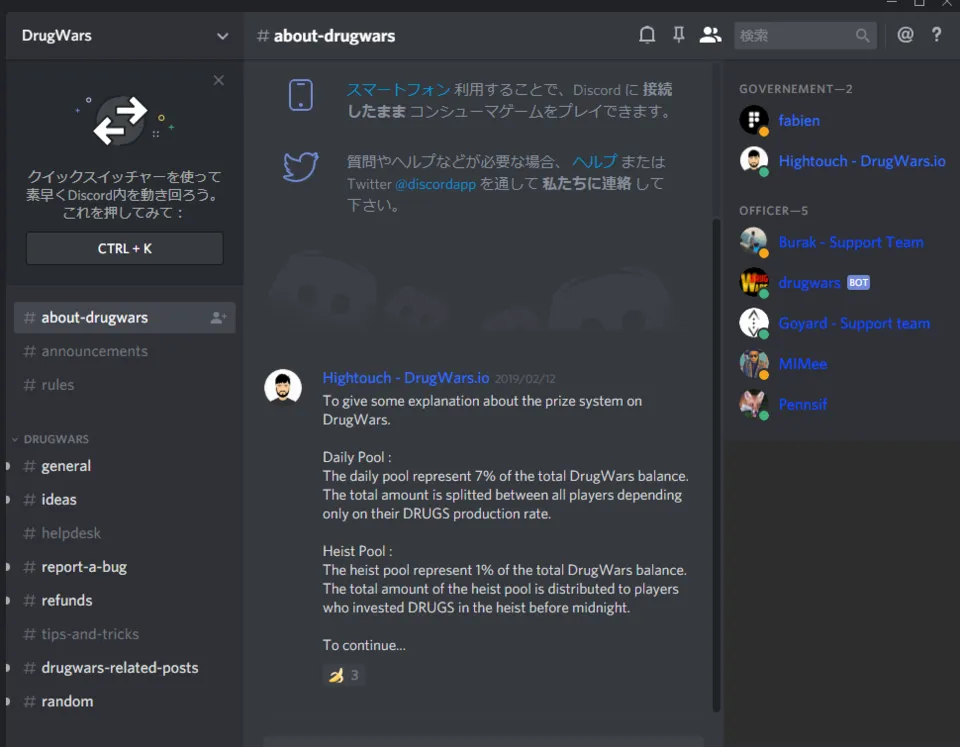Click Hightouch avatar in member list
The height and width of the screenshot is (747, 960).
(x=754, y=160)
